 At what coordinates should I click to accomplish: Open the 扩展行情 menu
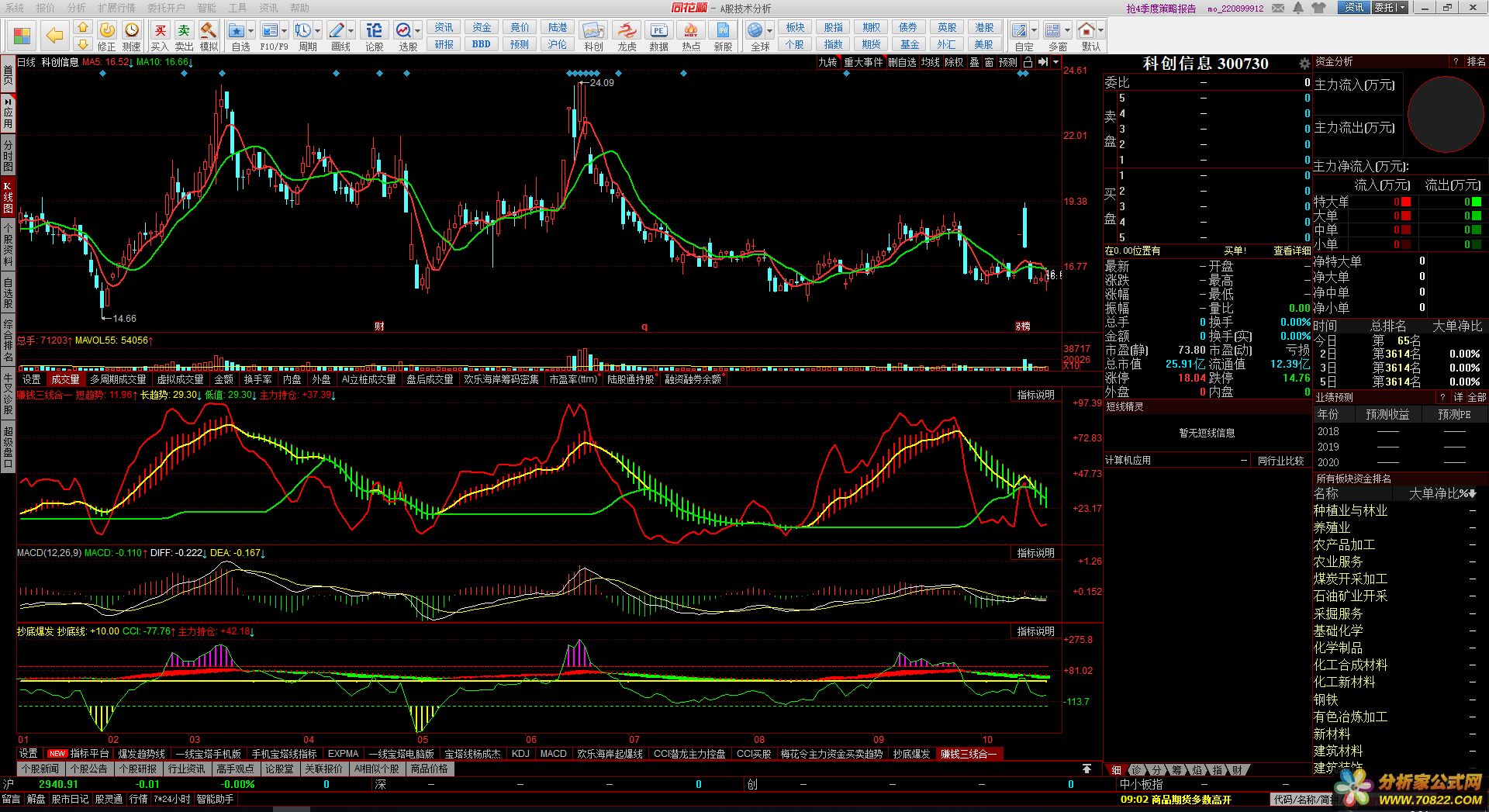point(116,8)
